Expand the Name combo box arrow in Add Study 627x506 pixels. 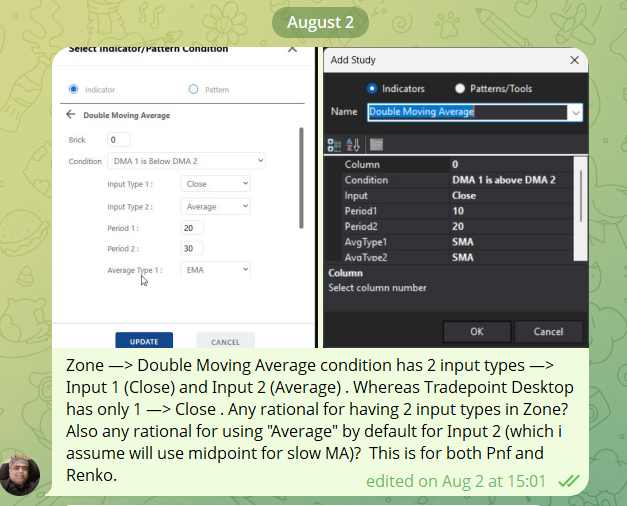click(x=575, y=112)
